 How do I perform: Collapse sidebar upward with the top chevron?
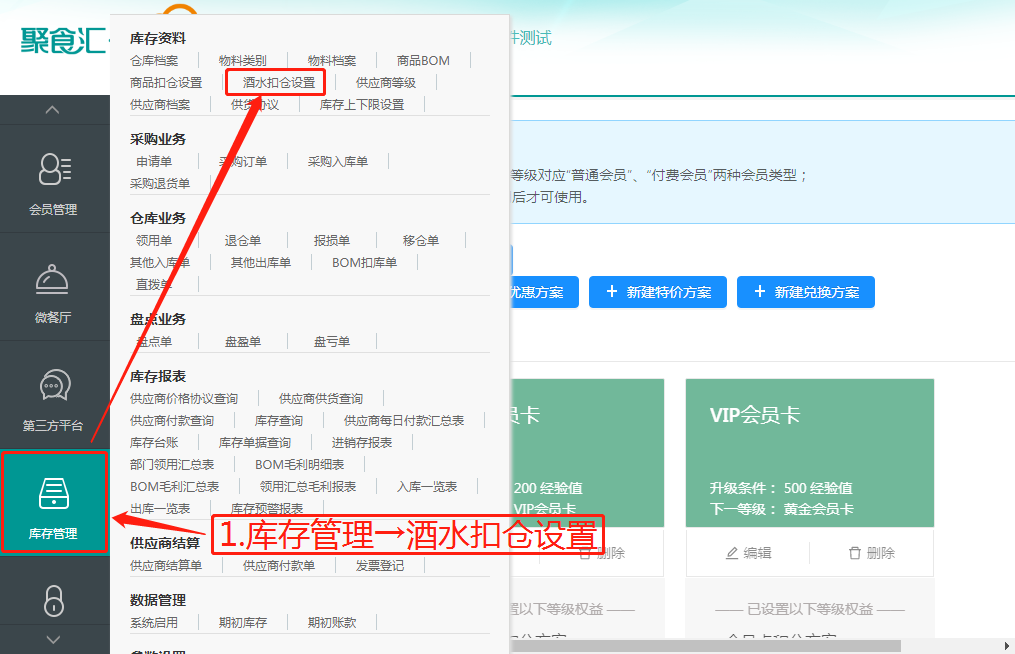(53, 110)
